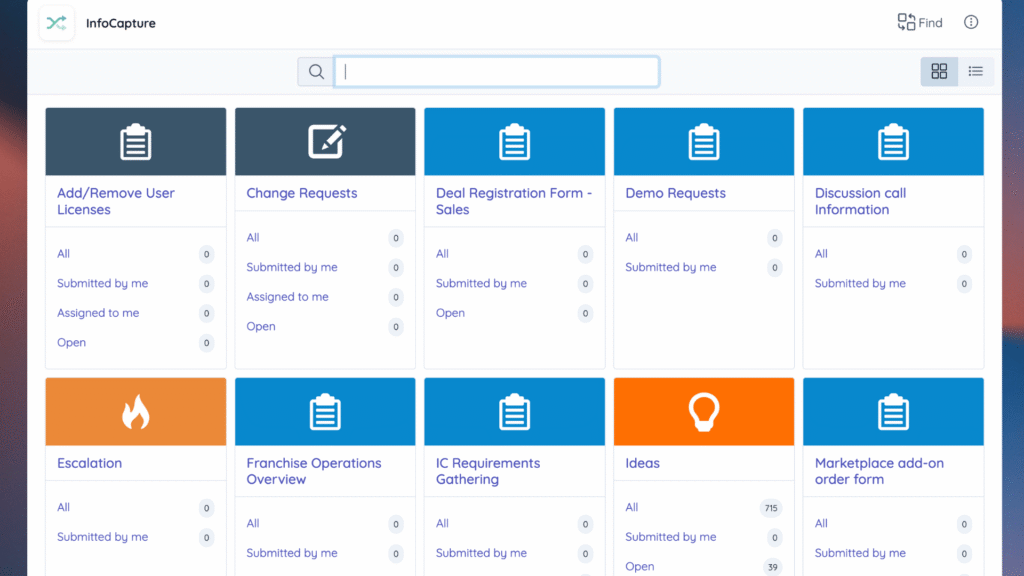The image size is (1024, 576).
Task: Click the Deal Registration Form clipboard icon
Action: point(514,141)
